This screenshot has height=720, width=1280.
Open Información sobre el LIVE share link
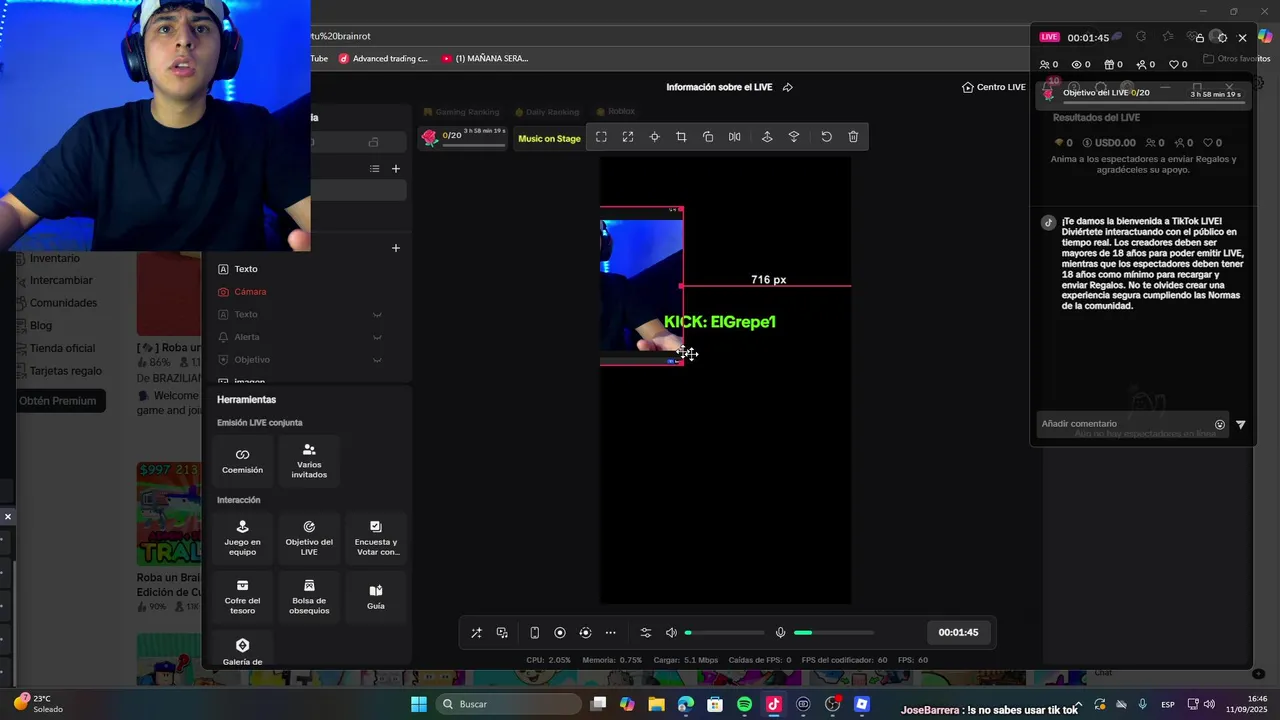[x=787, y=87]
